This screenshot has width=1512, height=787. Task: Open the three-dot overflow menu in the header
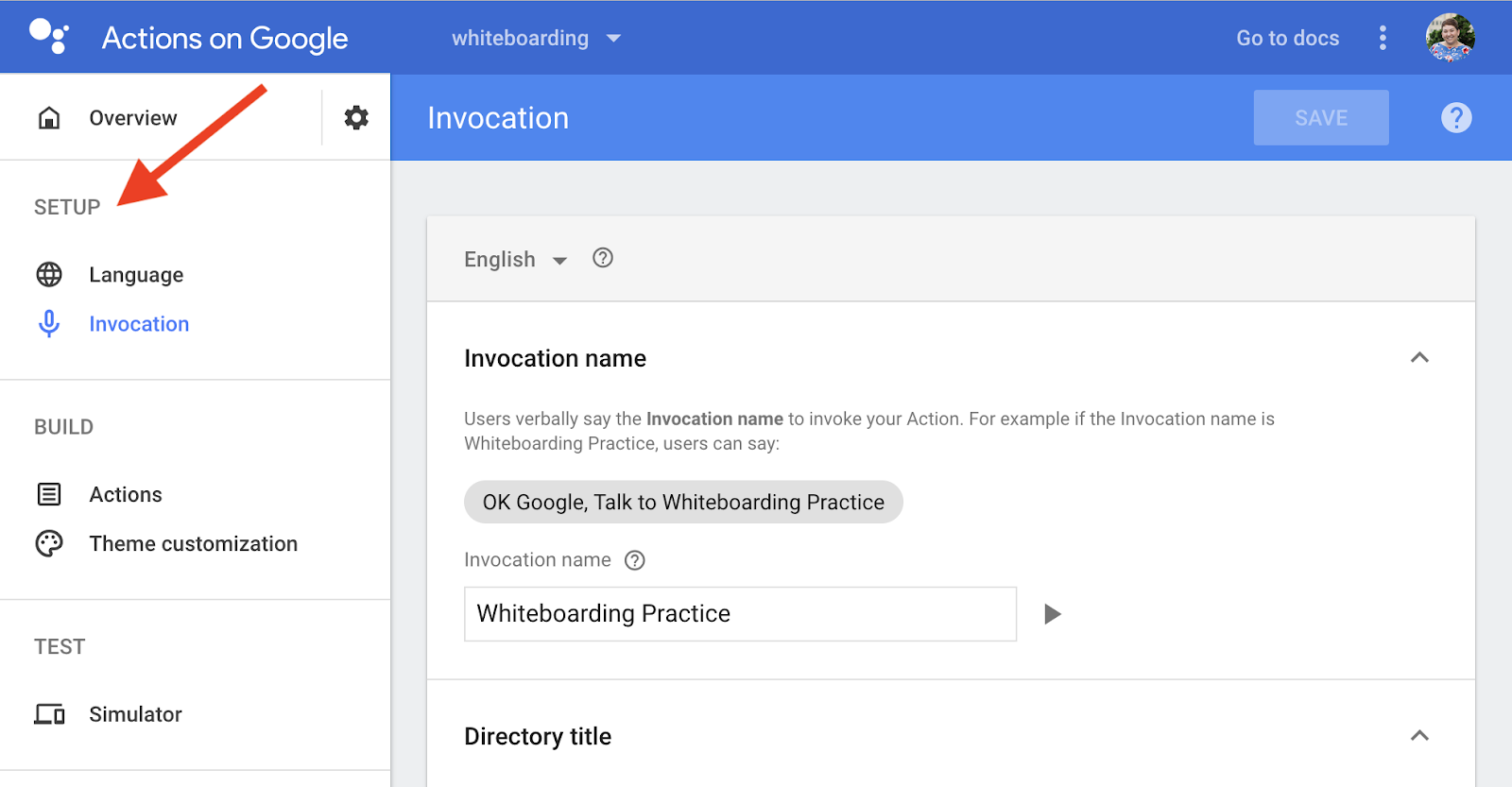click(1383, 38)
